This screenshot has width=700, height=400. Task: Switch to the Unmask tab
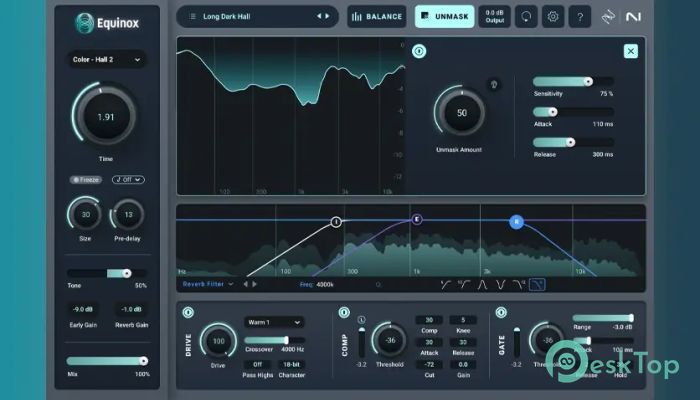point(444,16)
